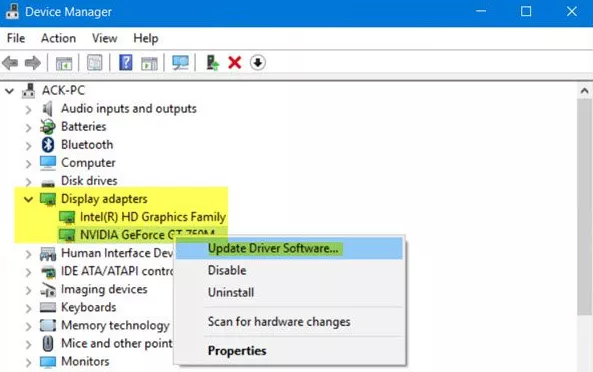Choose Update Driver Software from context menu
Viewport: 593px width, 372px height.
289,248
